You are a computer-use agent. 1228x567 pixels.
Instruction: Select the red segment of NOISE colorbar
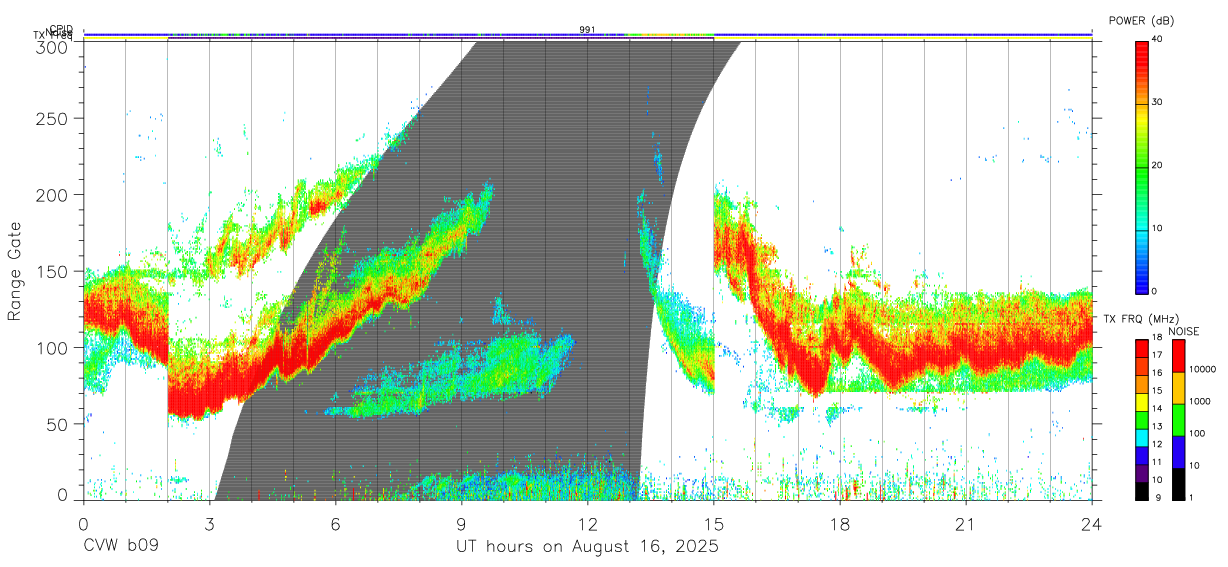(x=1178, y=356)
